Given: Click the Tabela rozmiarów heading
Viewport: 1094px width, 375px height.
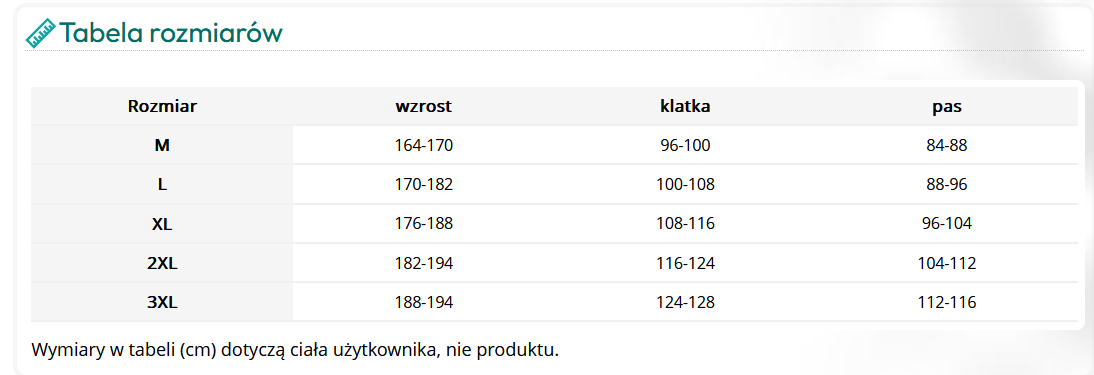Looking at the screenshot, I should 171,33.
